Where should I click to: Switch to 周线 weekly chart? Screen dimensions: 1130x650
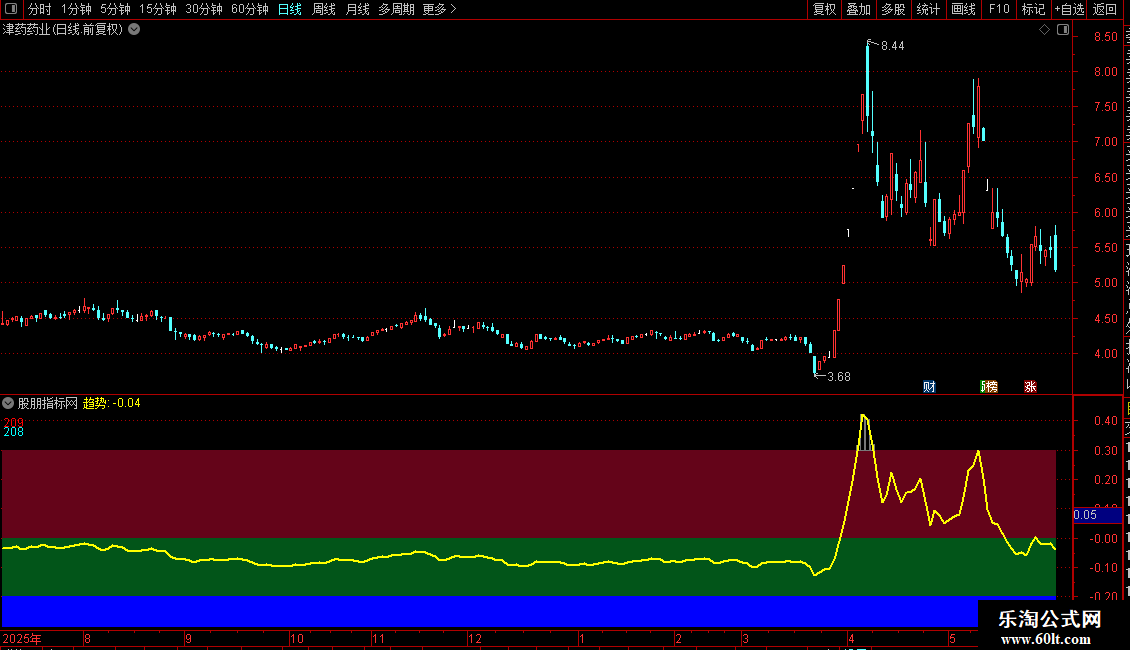click(324, 9)
